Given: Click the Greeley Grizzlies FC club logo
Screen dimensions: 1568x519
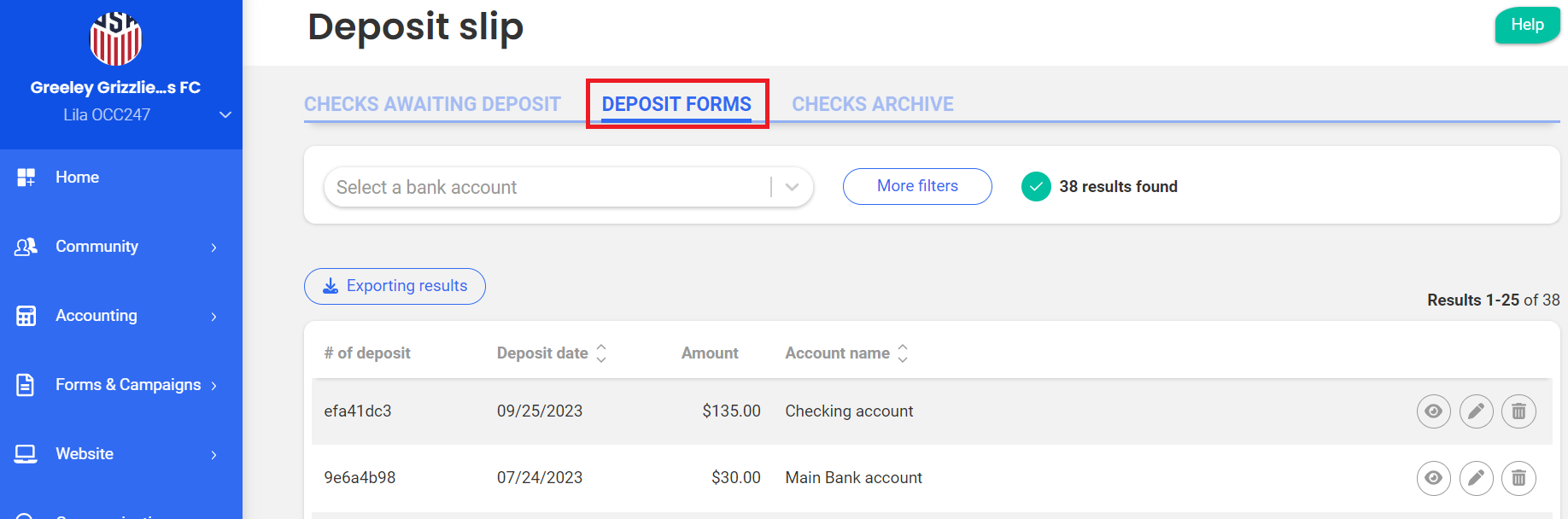Looking at the screenshot, I should click(x=115, y=39).
